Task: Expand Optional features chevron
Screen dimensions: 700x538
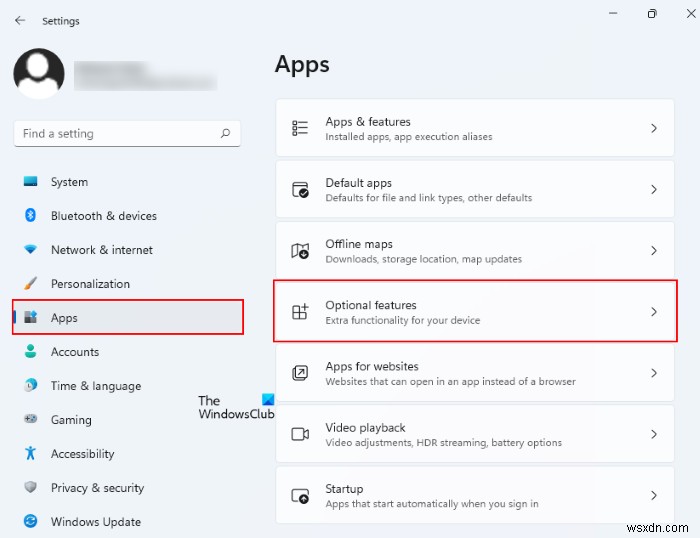Action: [x=654, y=312]
